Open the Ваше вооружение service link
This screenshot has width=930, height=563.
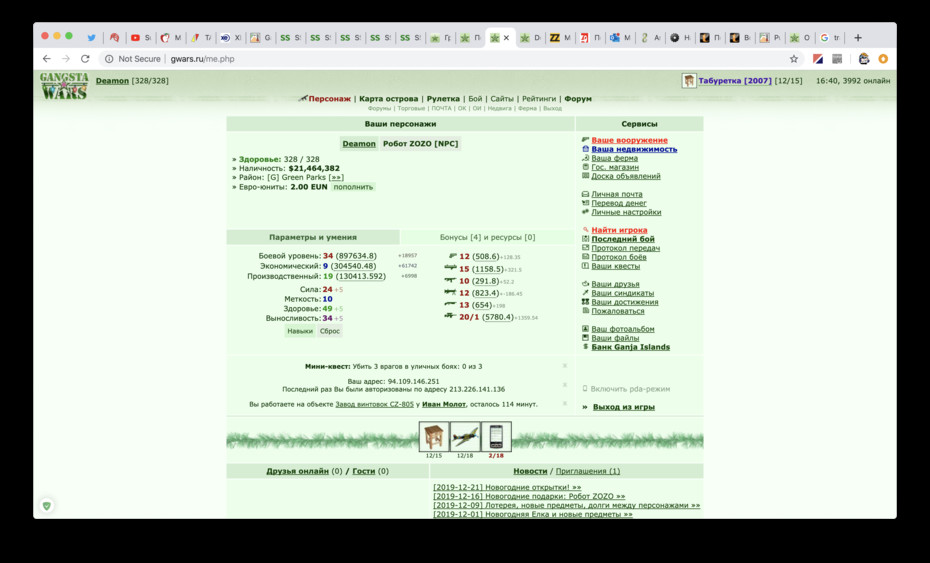629,140
